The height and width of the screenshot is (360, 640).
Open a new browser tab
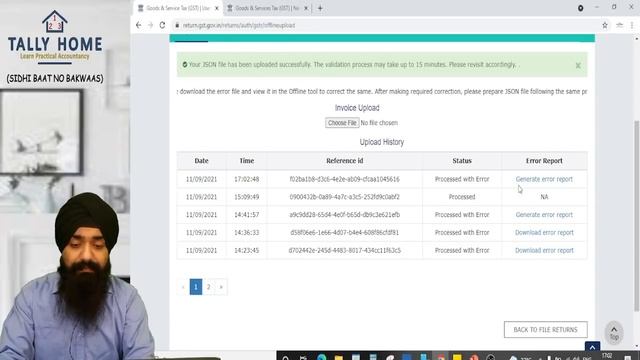point(320,8)
